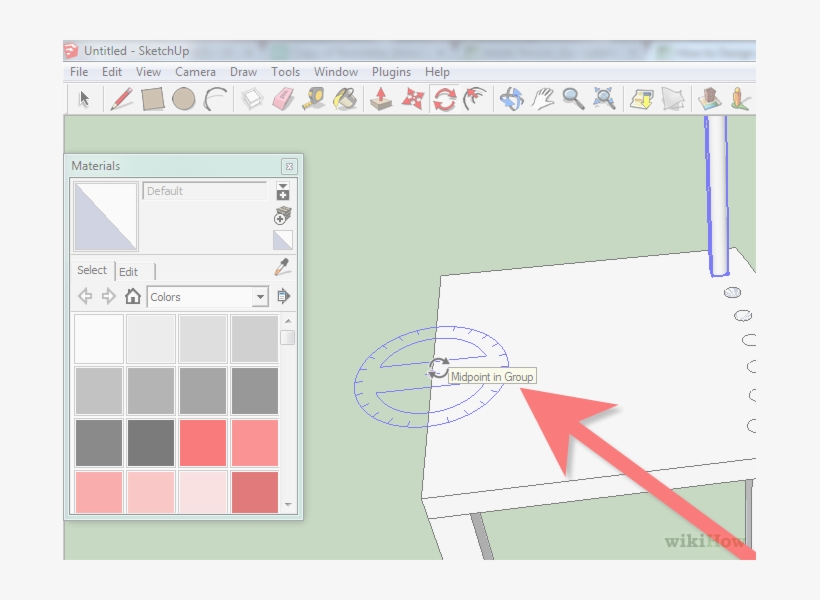Select the Rotate tool
This screenshot has width=820, height=600.
coord(444,99)
